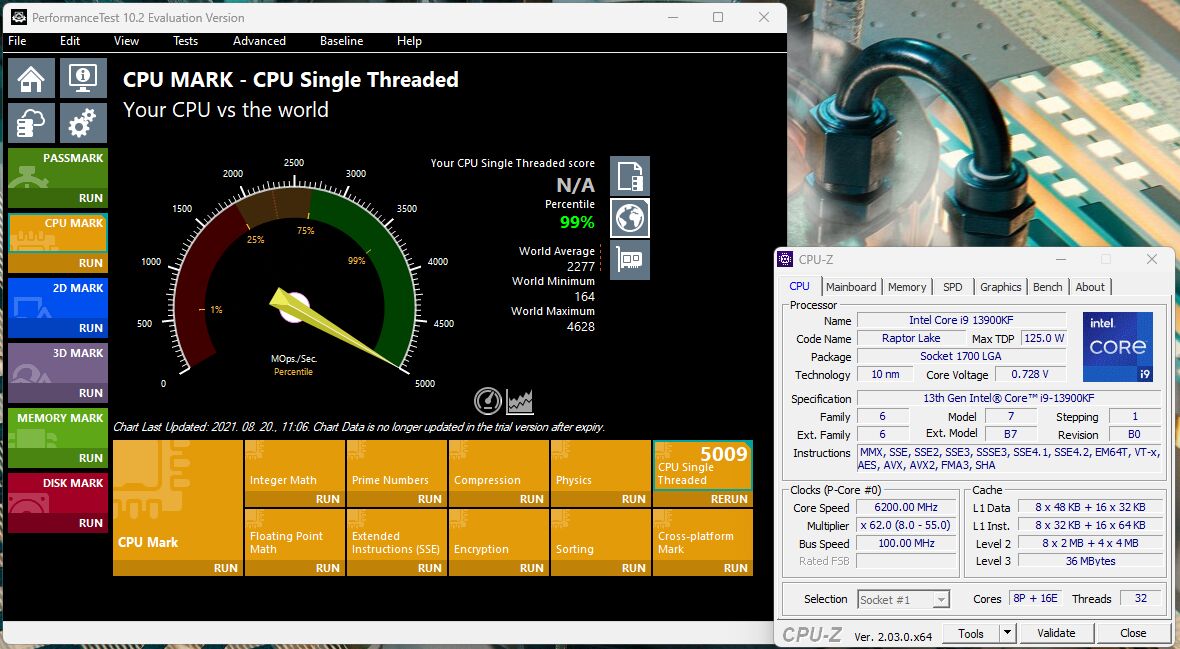
Task: Click the Max TDP 125.0 W value
Action: point(1044,338)
